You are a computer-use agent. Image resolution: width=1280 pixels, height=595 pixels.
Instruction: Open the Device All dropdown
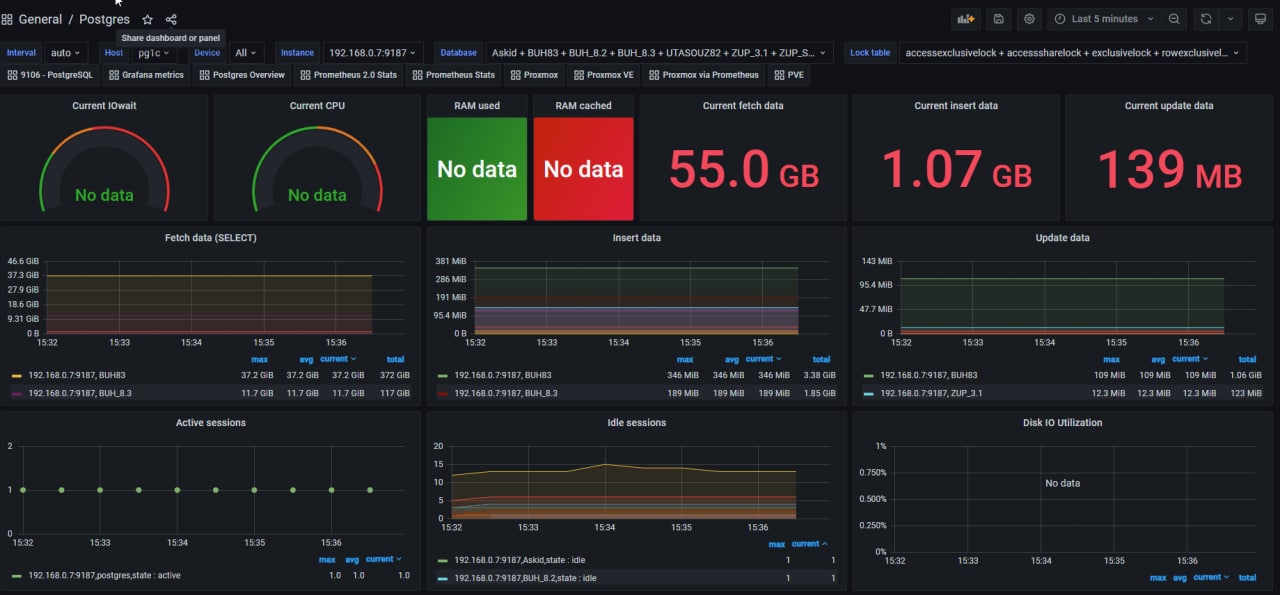(246, 53)
